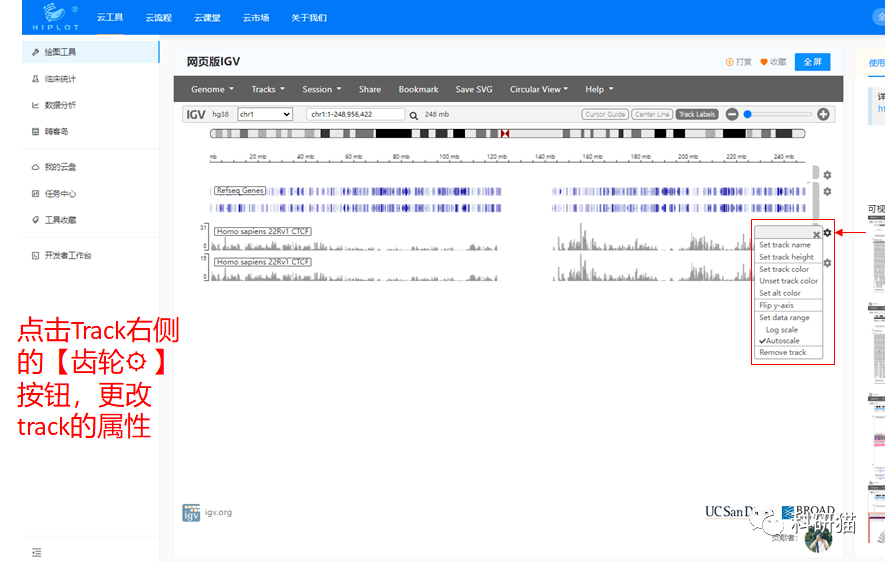Click the locus search magnifier icon
Image resolution: width=885 pixels, height=562 pixels.
pos(414,115)
